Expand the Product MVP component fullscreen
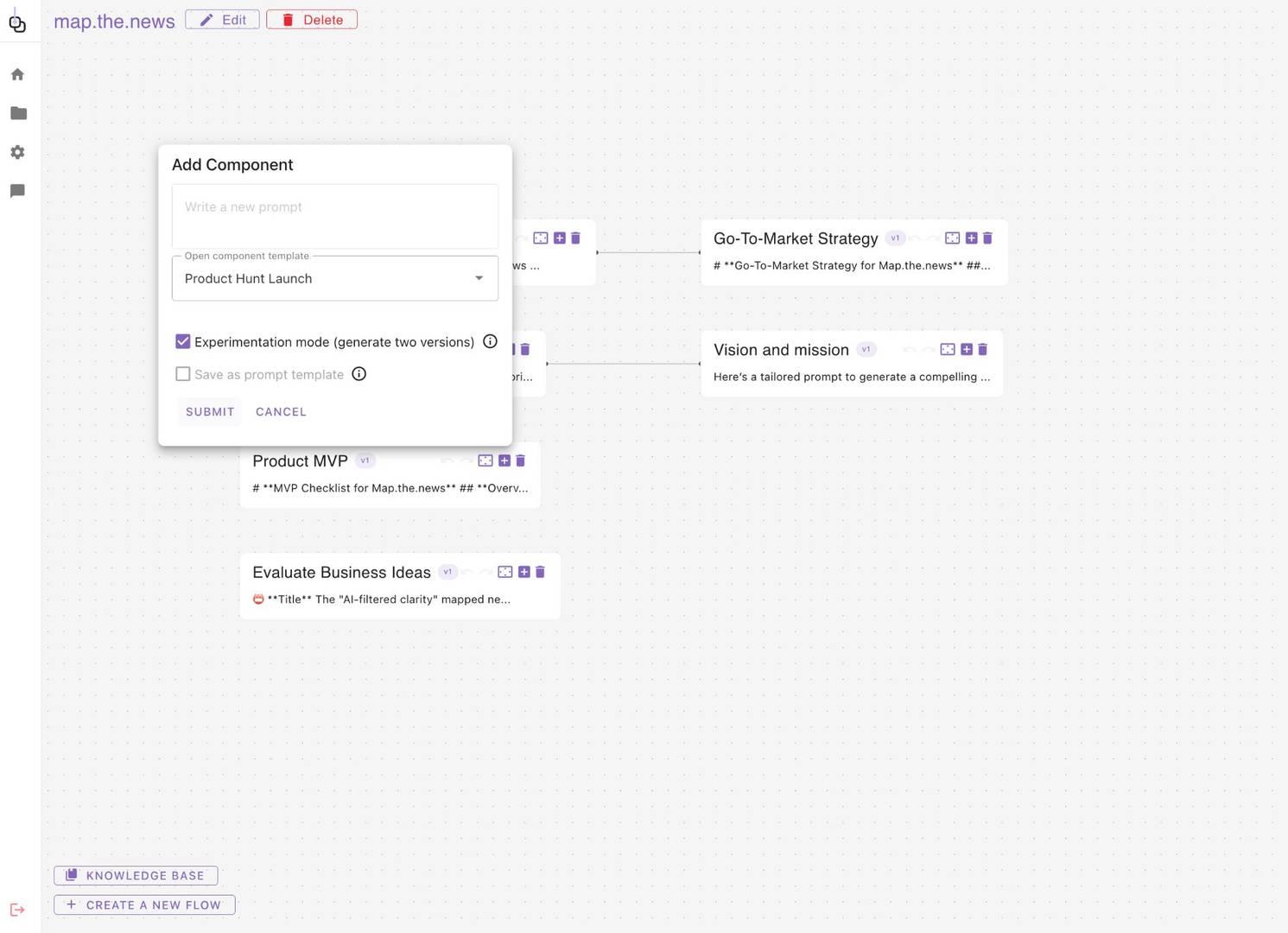 (x=485, y=461)
